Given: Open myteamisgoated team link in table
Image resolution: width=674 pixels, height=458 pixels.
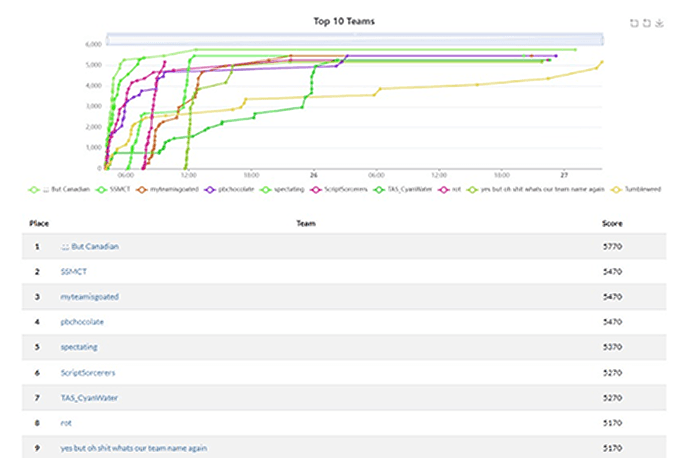Looking at the screenshot, I should 89,297.
